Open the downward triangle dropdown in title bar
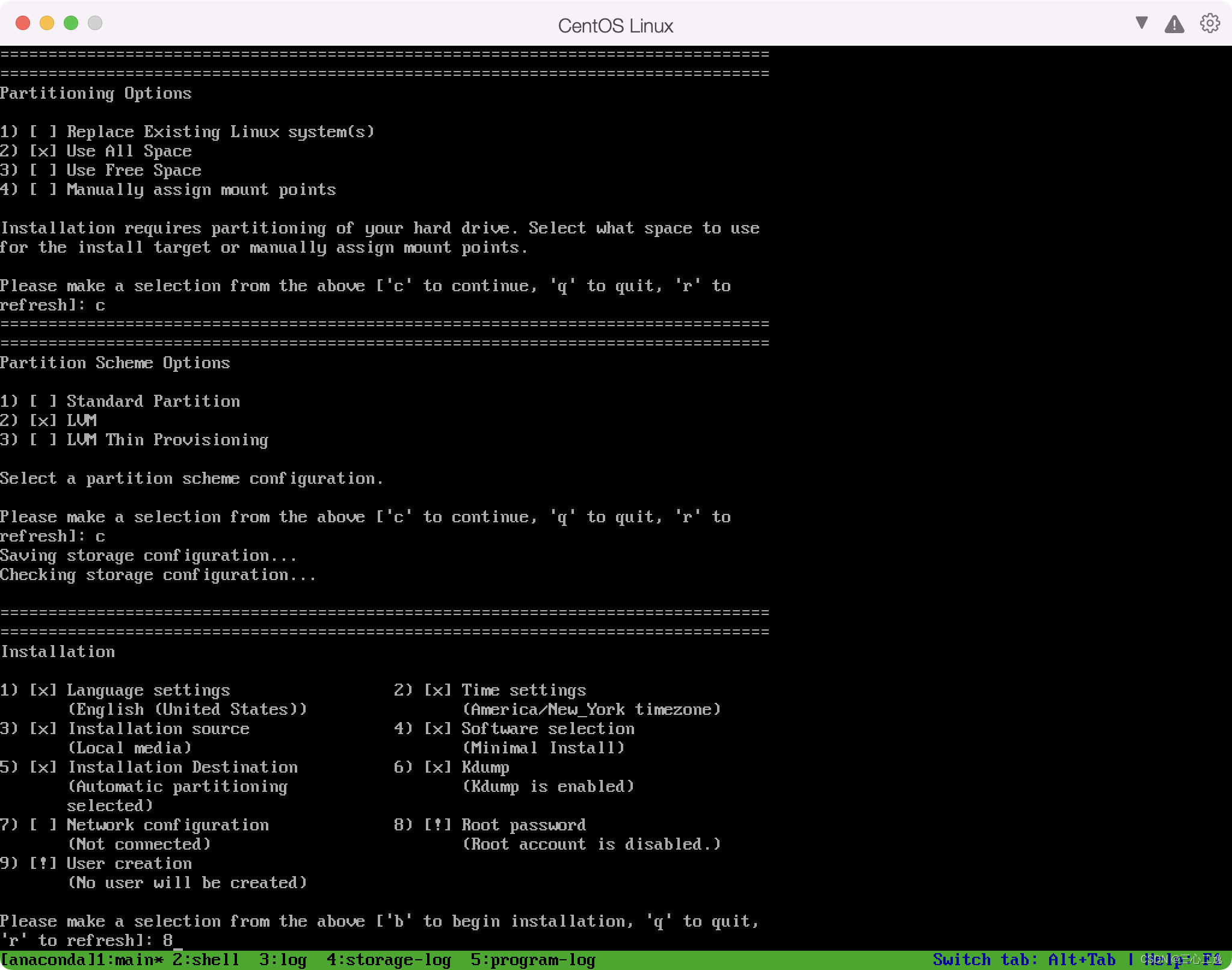The width and height of the screenshot is (1232, 970). [1141, 23]
